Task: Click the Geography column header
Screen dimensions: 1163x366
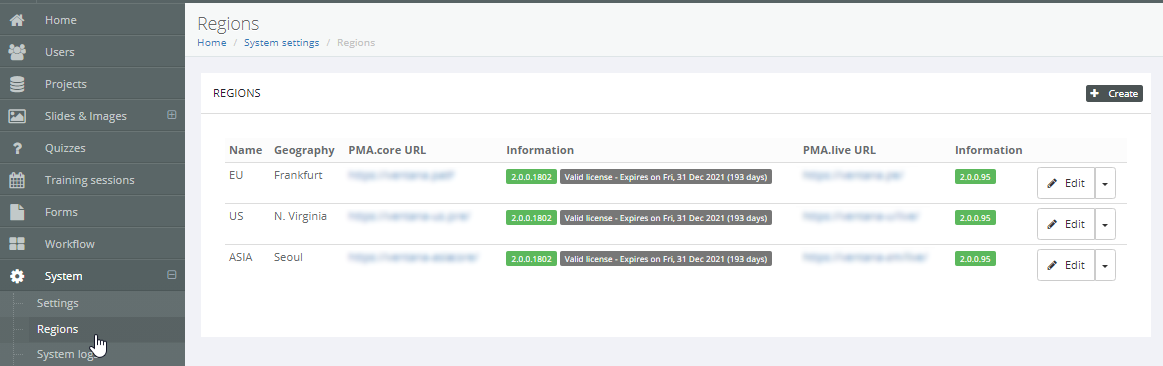Action: [304, 150]
